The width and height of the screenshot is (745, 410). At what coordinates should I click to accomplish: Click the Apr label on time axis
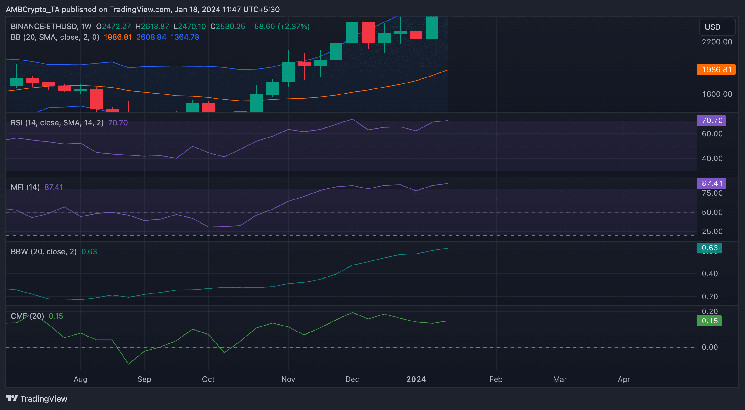(x=624, y=380)
